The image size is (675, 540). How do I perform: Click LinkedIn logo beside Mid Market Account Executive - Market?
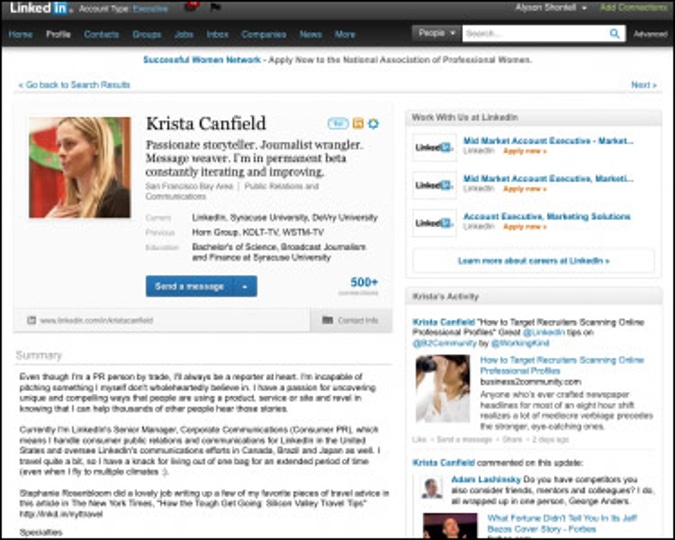pyautogui.click(x=434, y=147)
